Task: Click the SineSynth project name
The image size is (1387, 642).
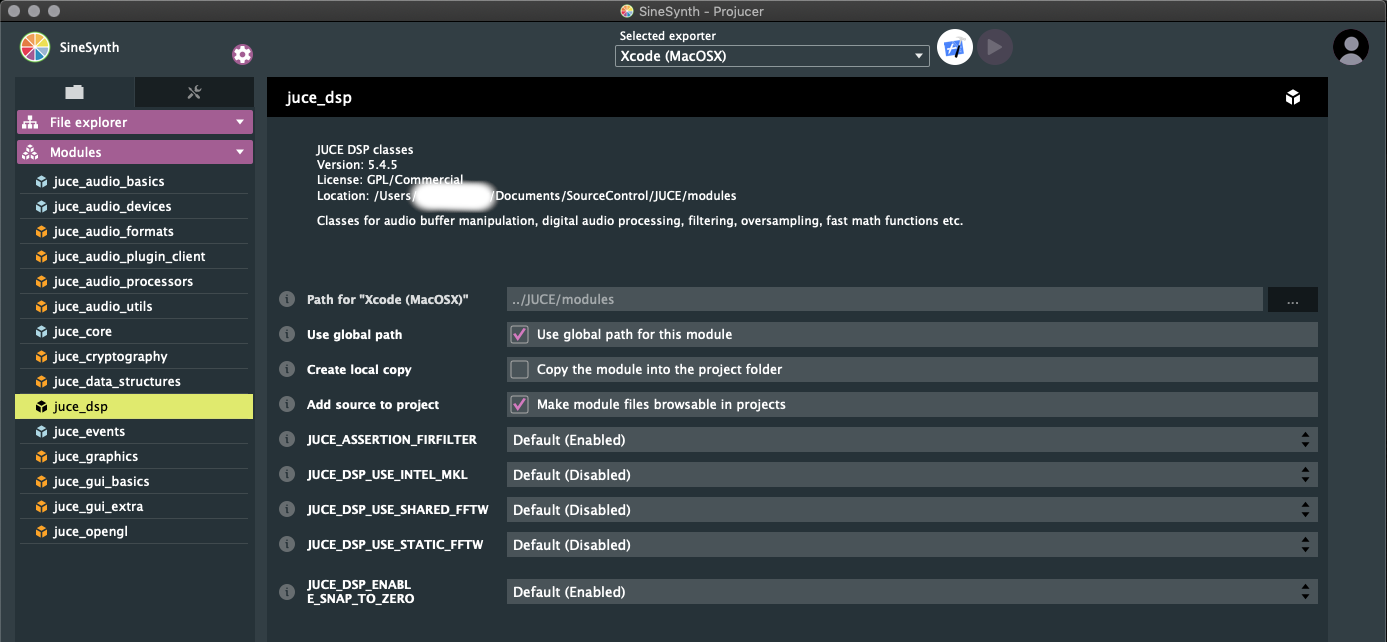Action: coord(89,47)
